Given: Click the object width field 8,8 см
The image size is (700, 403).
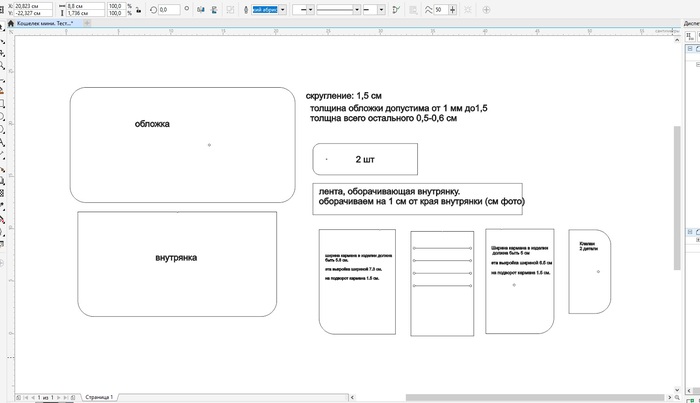Looking at the screenshot, I should (x=85, y=6).
